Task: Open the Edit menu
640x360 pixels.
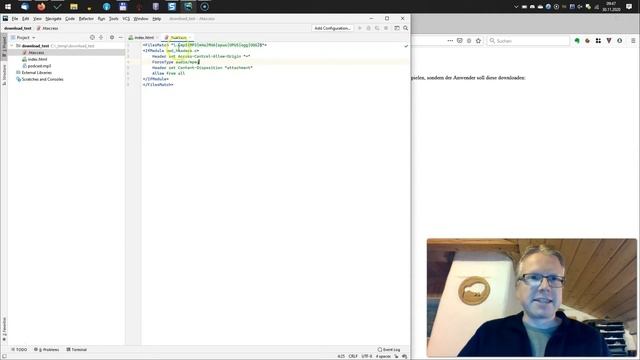Action: coord(25,19)
